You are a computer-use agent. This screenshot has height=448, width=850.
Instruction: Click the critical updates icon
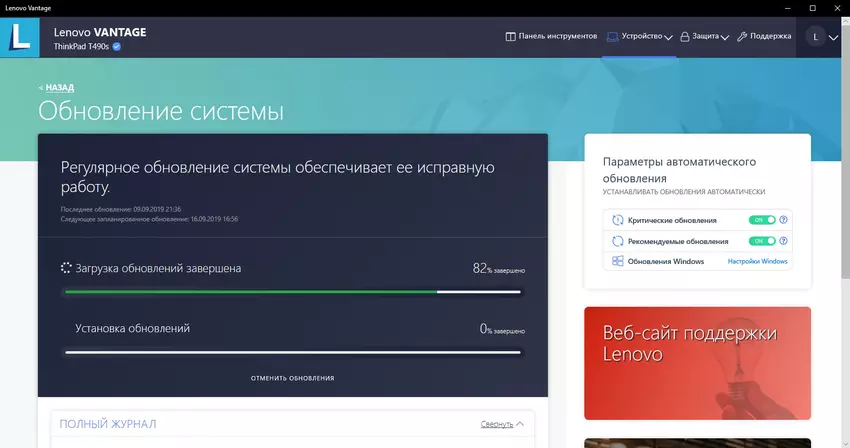point(618,220)
